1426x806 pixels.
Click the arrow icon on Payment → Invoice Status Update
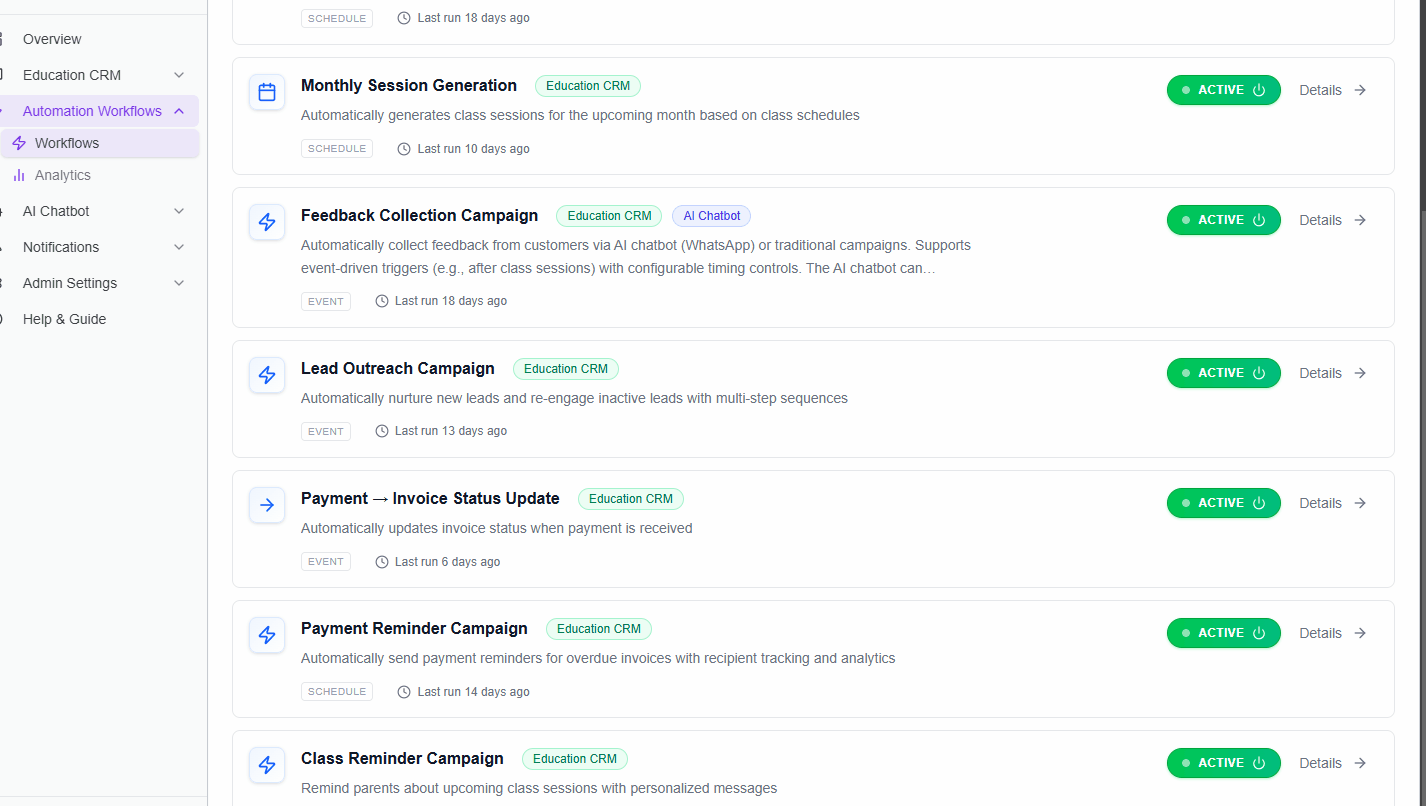click(x=266, y=504)
